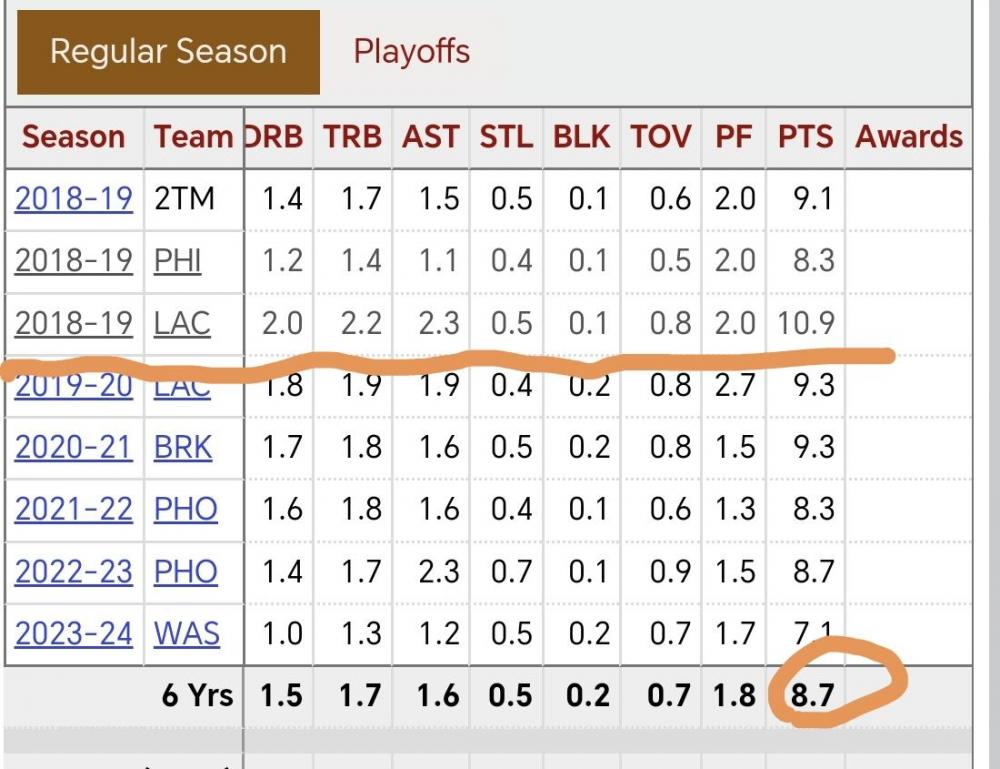Sort by the STL column header
The width and height of the screenshot is (1000, 769).
(x=506, y=137)
